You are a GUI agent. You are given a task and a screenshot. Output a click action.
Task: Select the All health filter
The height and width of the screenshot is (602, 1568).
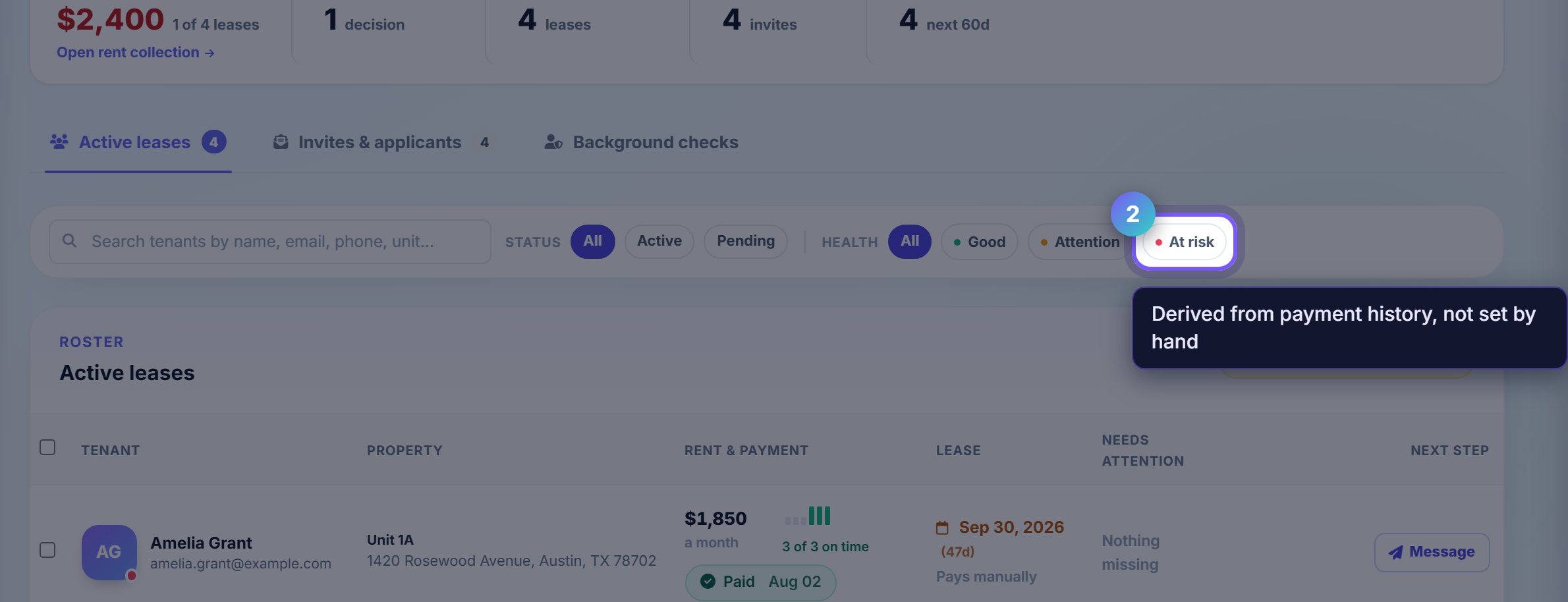tap(910, 241)
